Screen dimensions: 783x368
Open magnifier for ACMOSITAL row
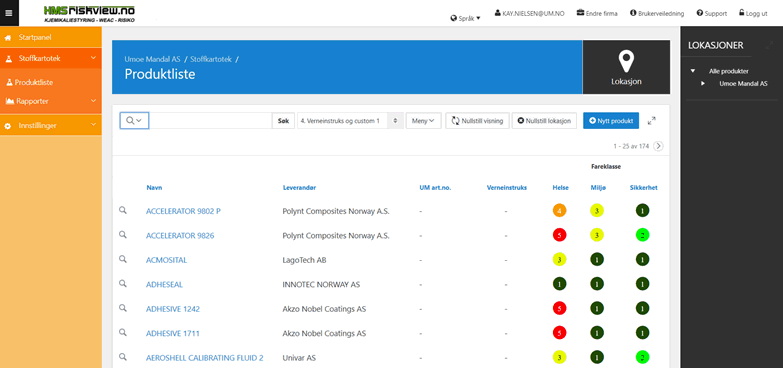(x=123, y=259)
